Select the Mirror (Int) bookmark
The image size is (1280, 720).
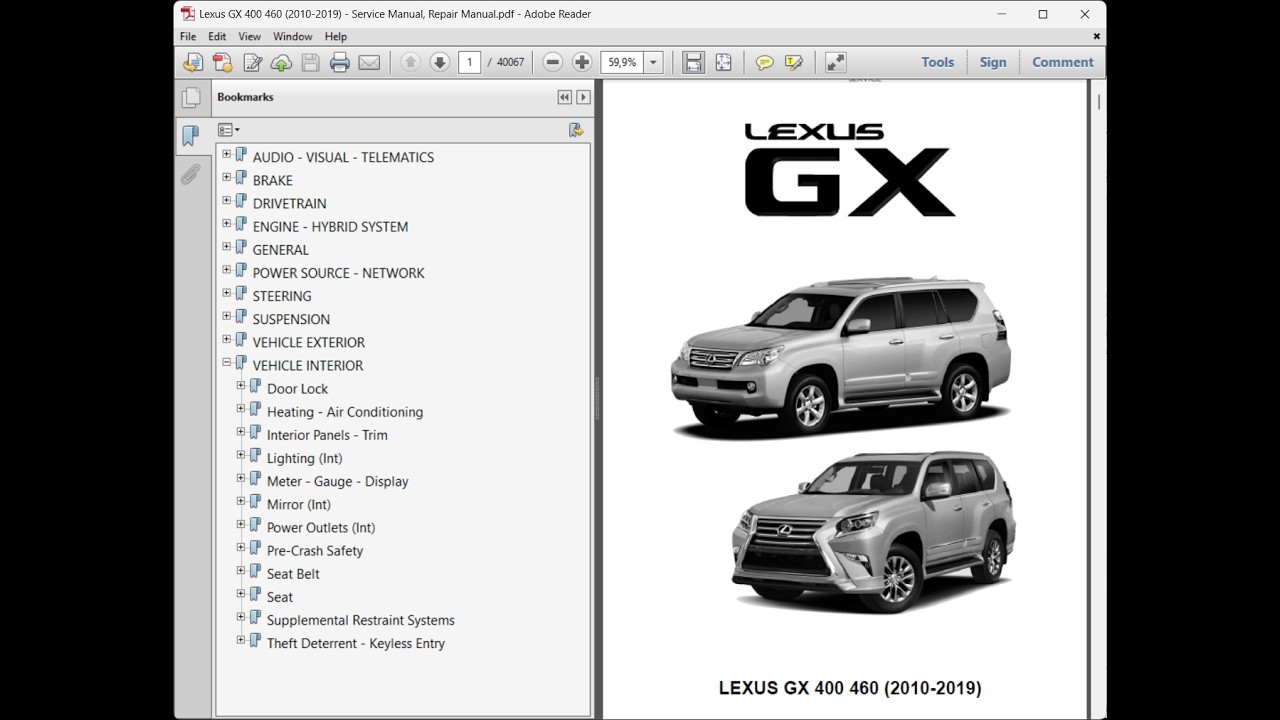coord(298,504)
